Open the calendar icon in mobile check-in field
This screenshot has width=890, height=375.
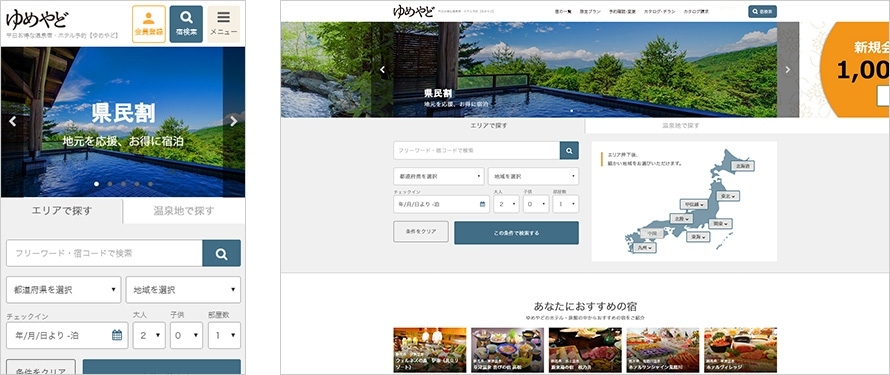click(117, 335)
